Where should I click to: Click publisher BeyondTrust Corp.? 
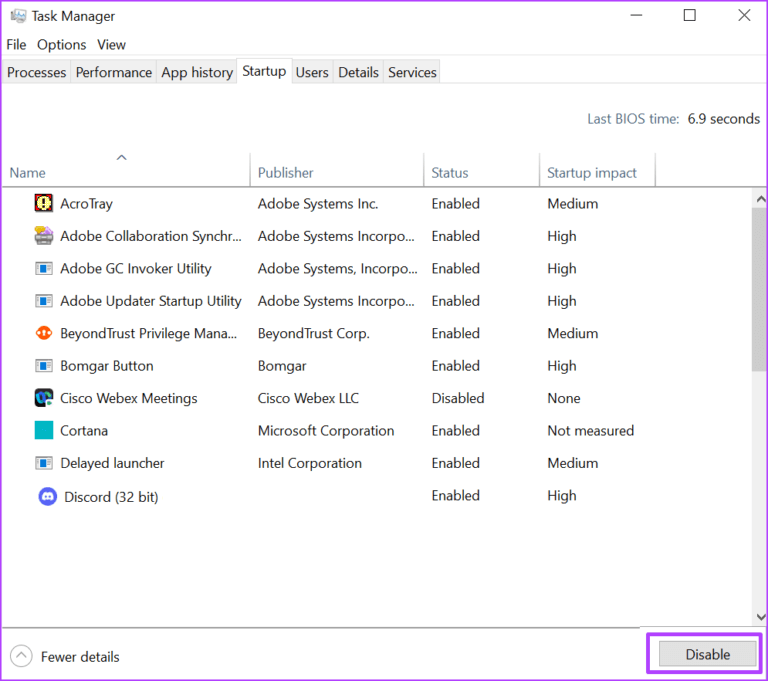point(313,333)
